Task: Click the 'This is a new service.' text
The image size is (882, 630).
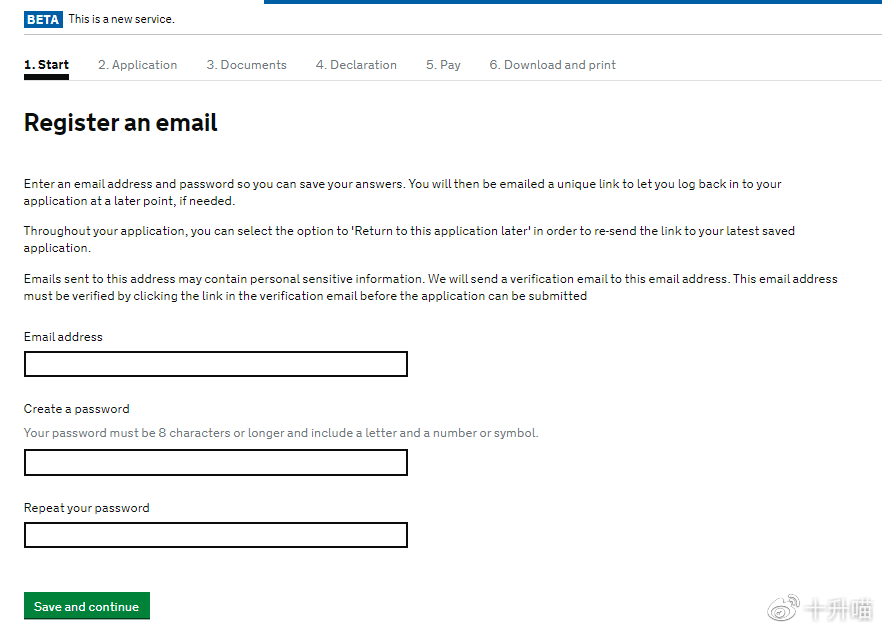Action: tap(122, 19)
